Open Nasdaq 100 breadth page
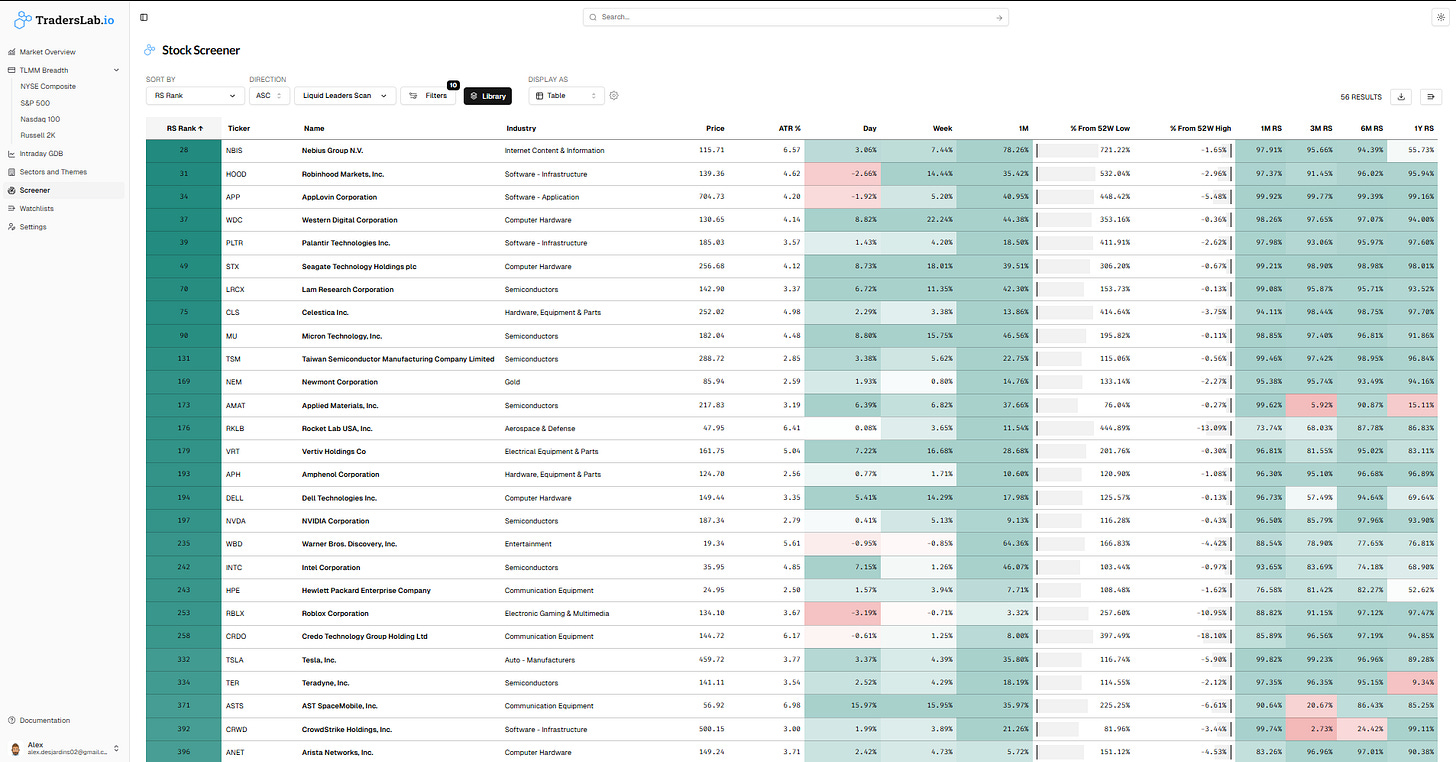 40,119
